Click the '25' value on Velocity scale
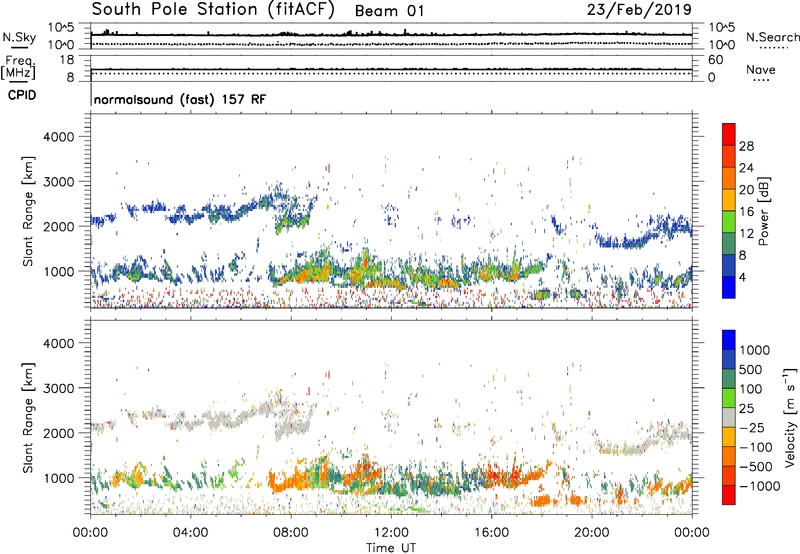Image resolution: width=800 pixels, height=554 pixels. pyautogui.click(x=747, y=409)
